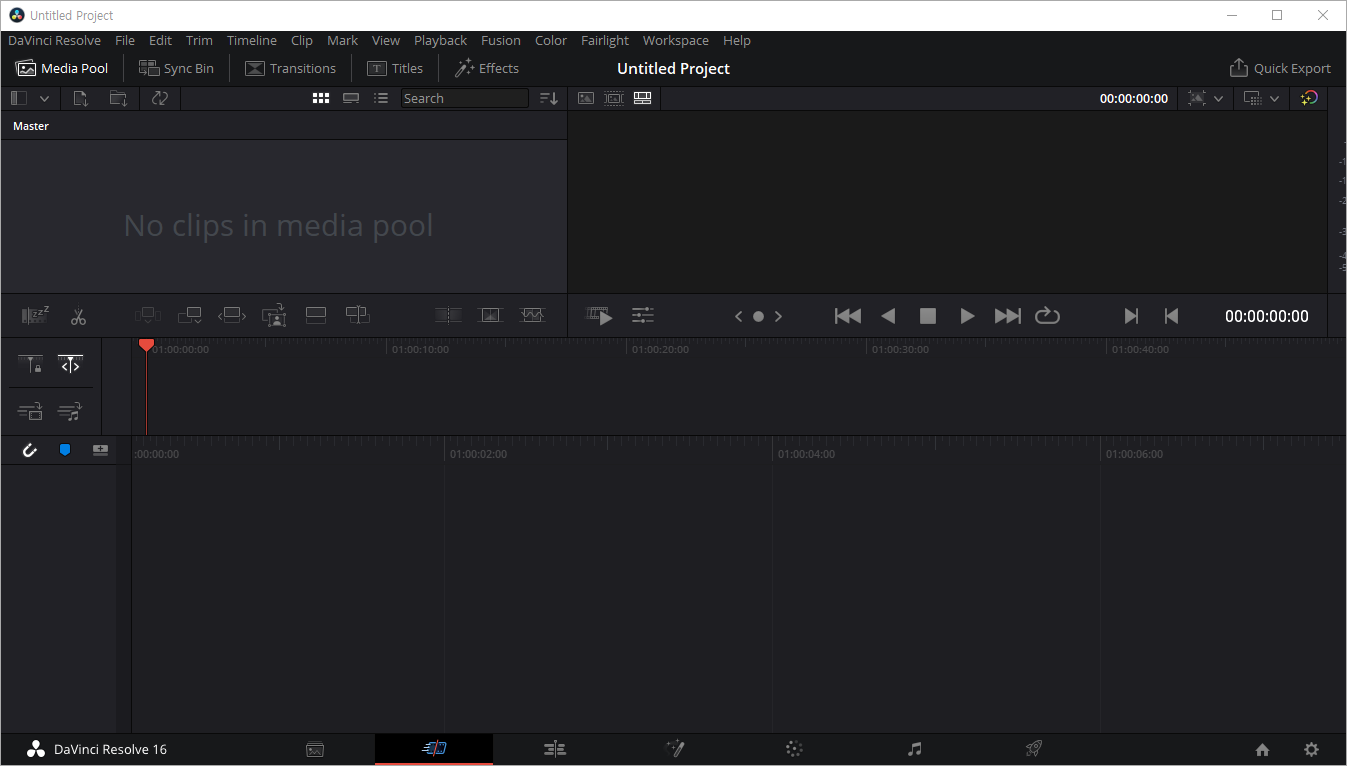
Task: Select Timeline viewer mode
Action: 642,98
